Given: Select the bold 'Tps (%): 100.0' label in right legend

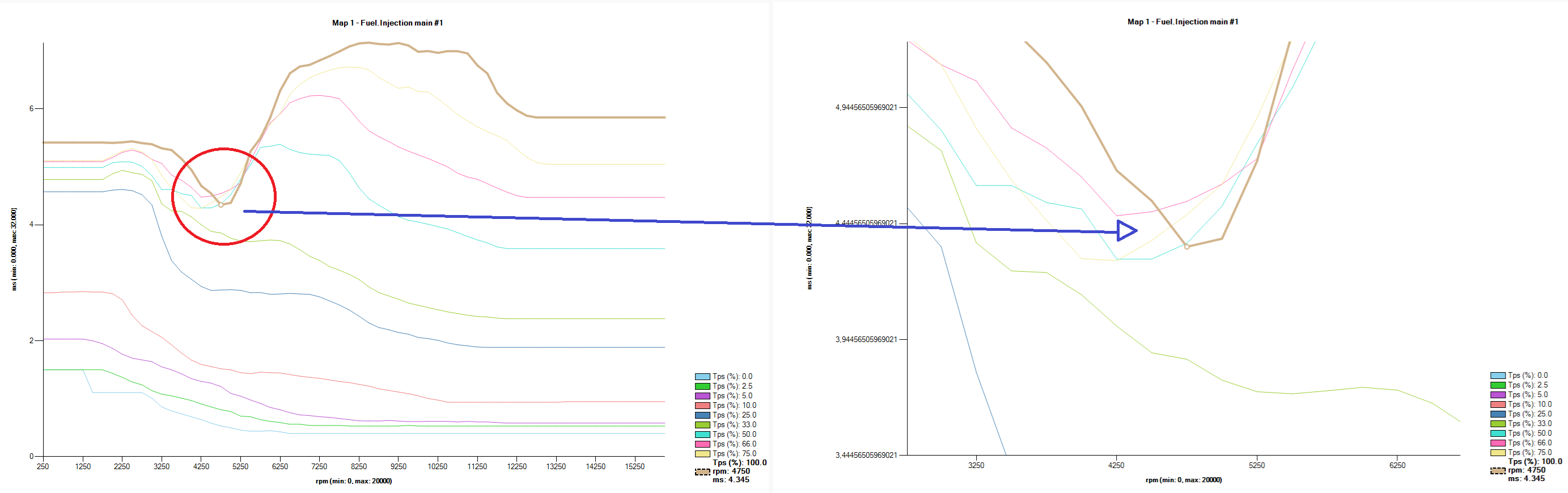Looking at the screenshot, I should pyautogui.click(x=1535, y=462).
